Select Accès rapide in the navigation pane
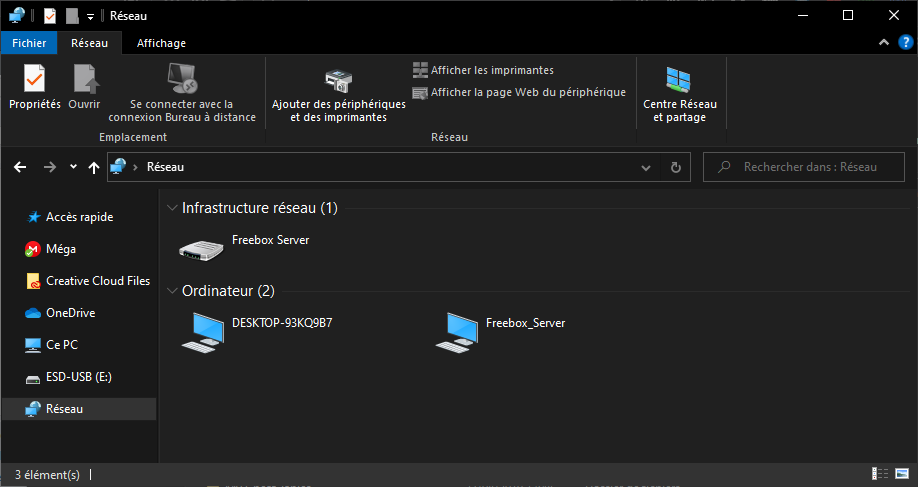Viewport: 918px width, 487px height. point(78,217)
